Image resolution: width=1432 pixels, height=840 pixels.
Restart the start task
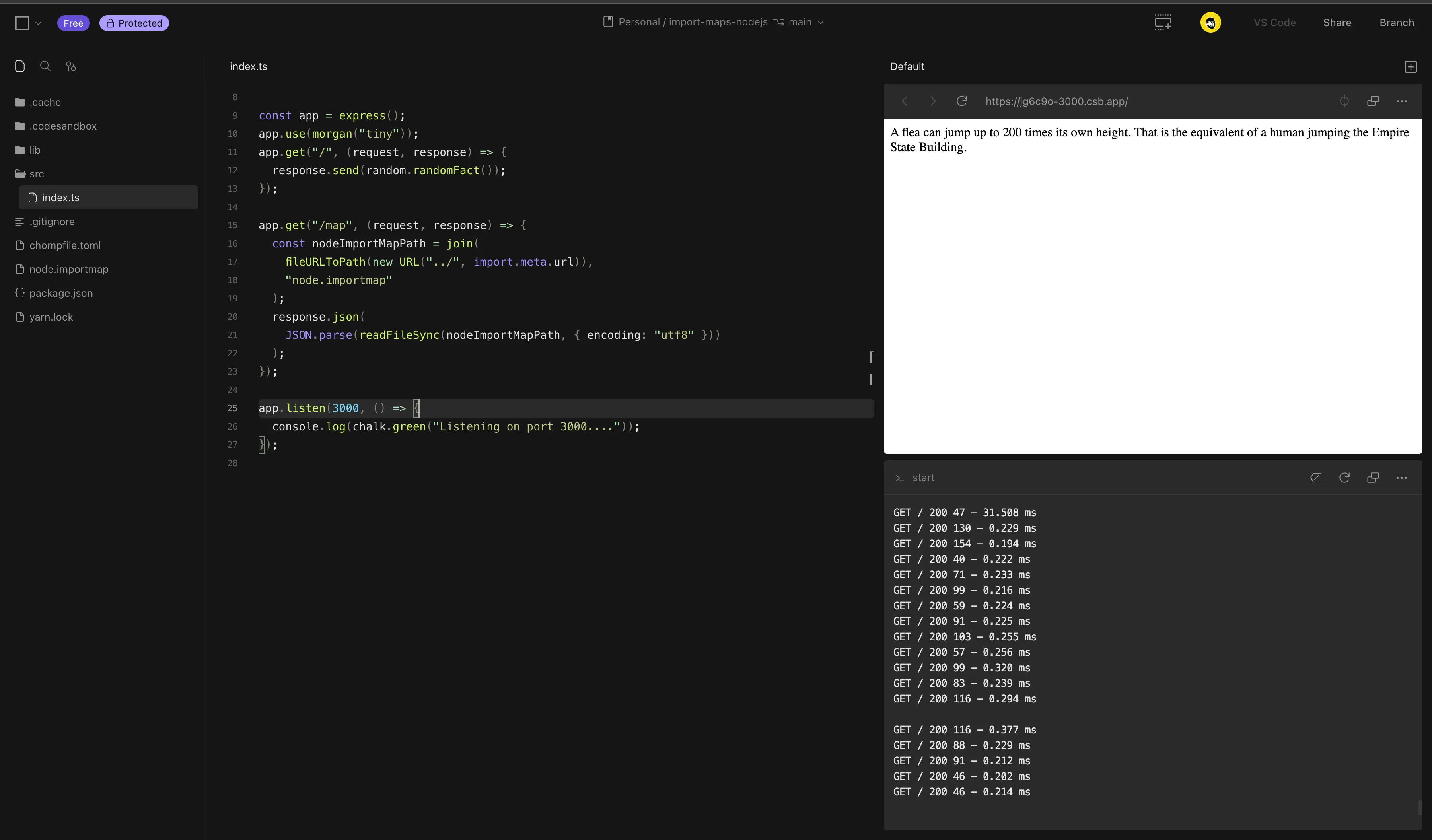click(1345, 478)
